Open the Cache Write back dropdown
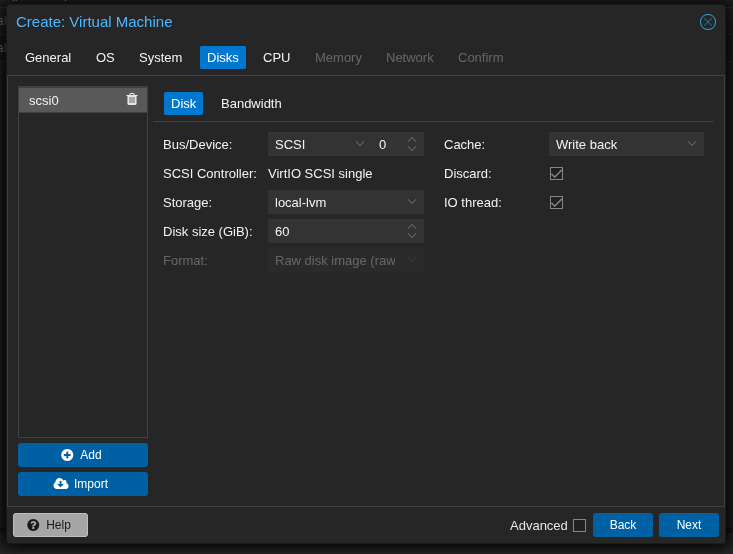 [691, 144]
